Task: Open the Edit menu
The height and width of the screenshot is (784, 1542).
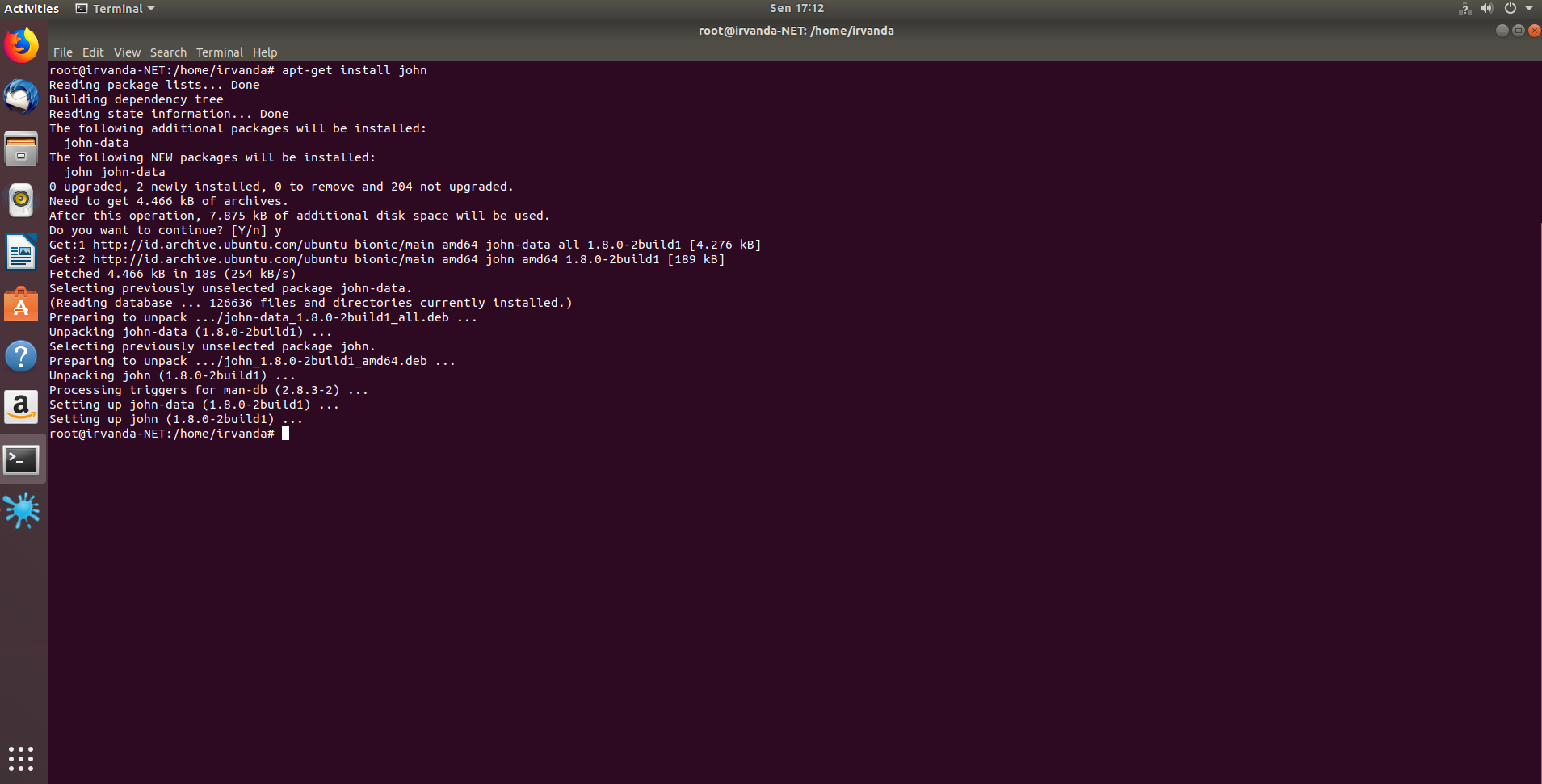Action: [x=93, y=52]
